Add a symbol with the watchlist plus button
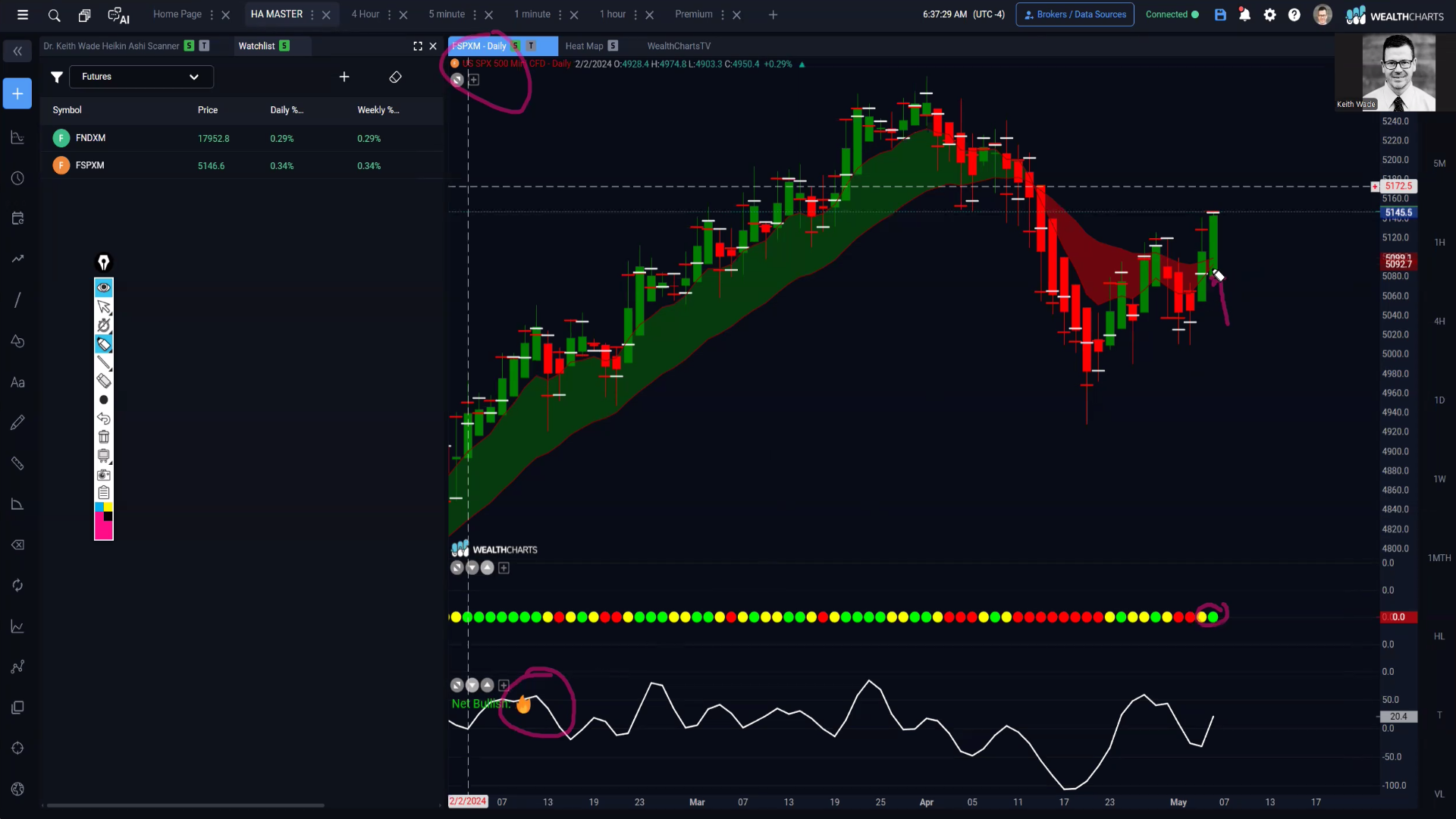The height and width of the screenshot is (819, 1456). click(x=344, y=77)
